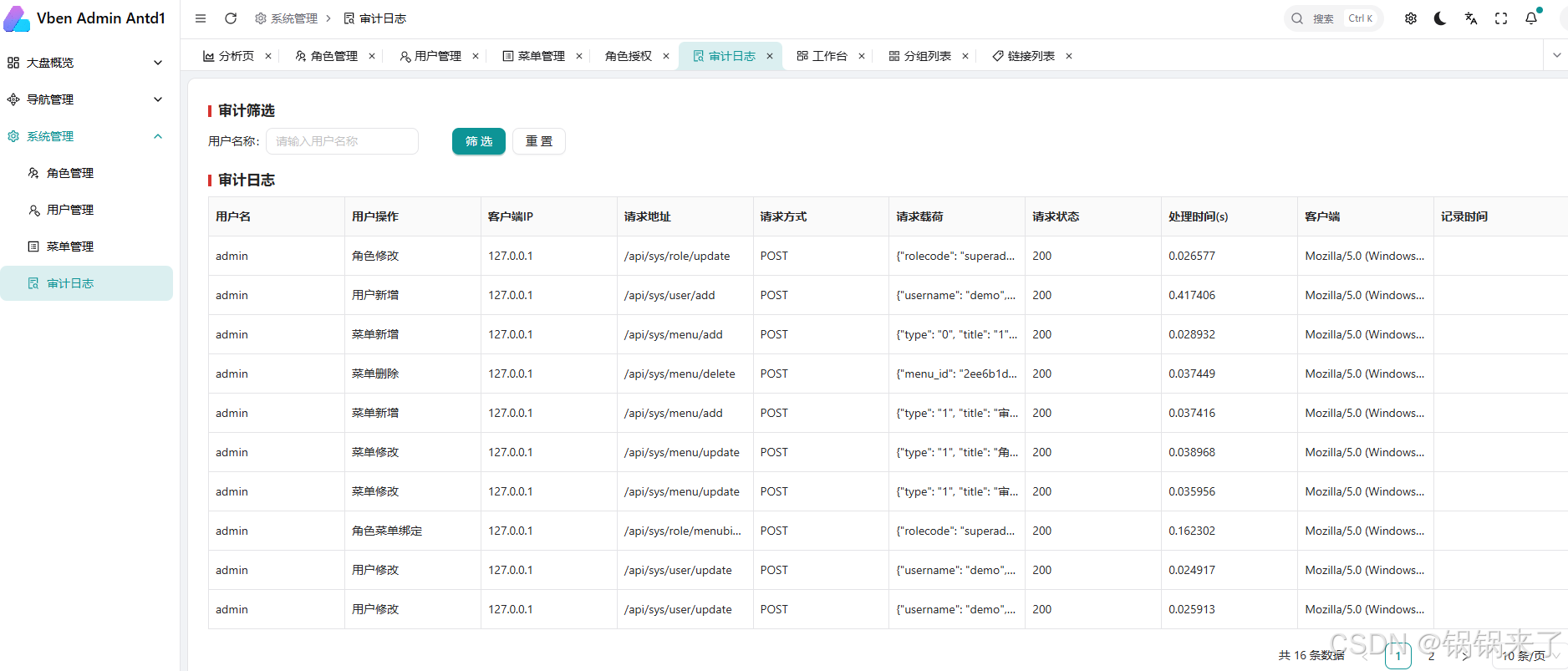The width and height of the screenshot is (1568, 671).
Task: Click the 审计日志 breadcrumb
Action: (375, 18)
